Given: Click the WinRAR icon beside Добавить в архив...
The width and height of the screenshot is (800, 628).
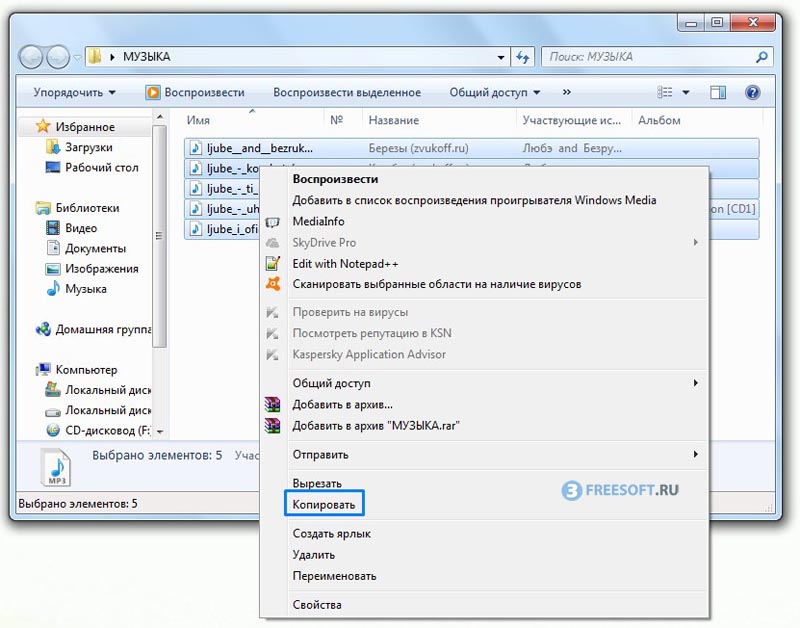Looking at the screenshot, I should point(273,405).
